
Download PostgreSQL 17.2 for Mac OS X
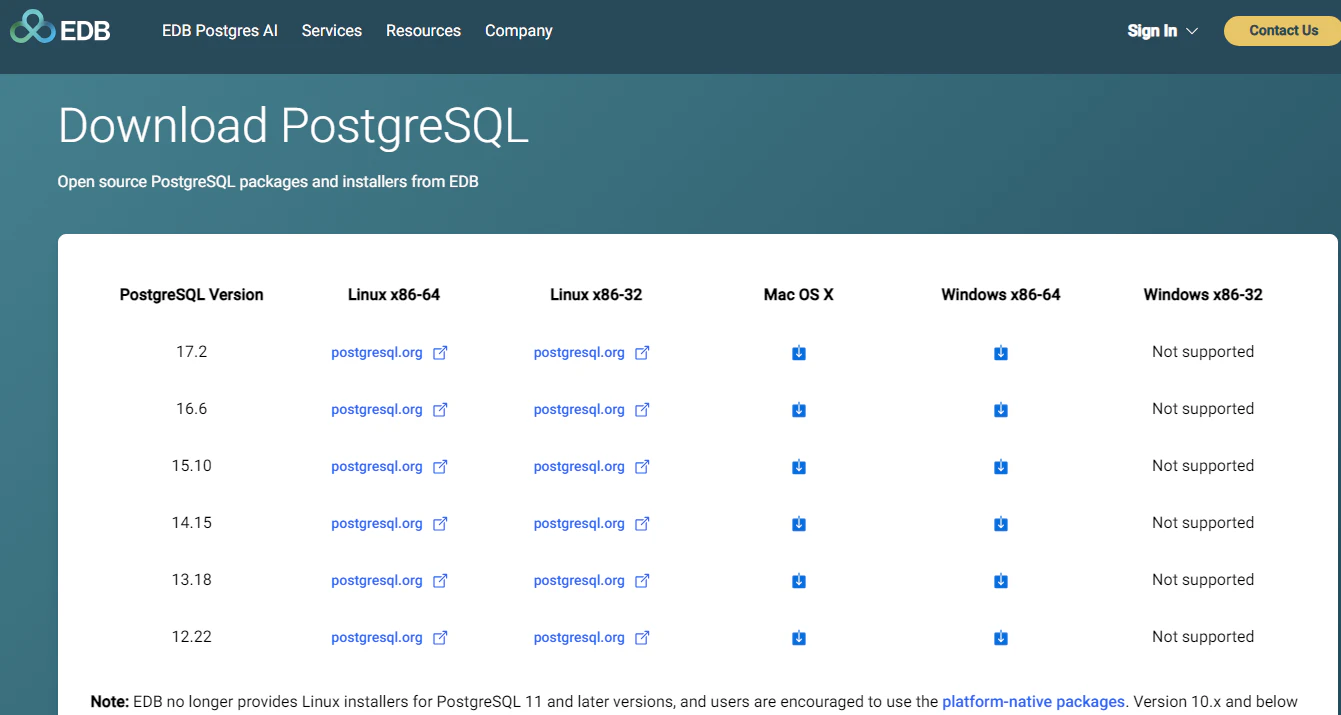click(799, 353)
